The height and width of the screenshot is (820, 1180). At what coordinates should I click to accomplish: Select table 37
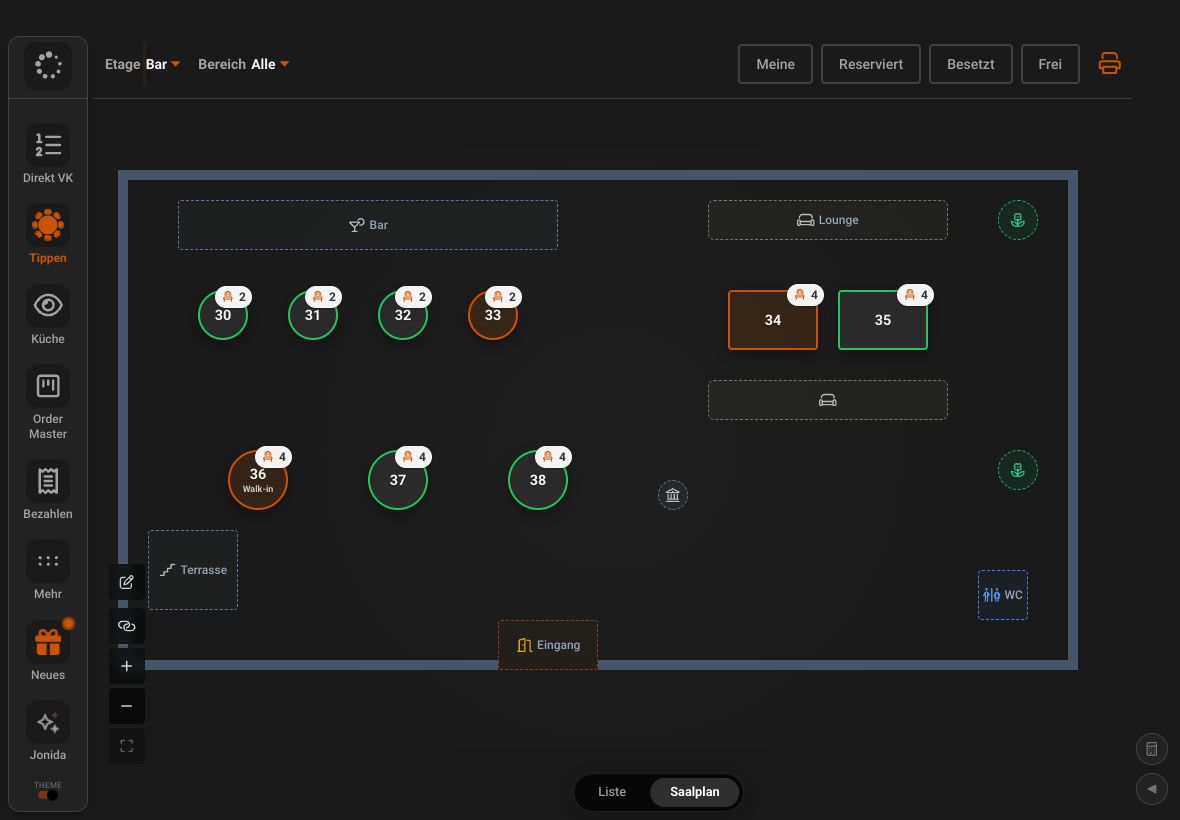point(398,480)
